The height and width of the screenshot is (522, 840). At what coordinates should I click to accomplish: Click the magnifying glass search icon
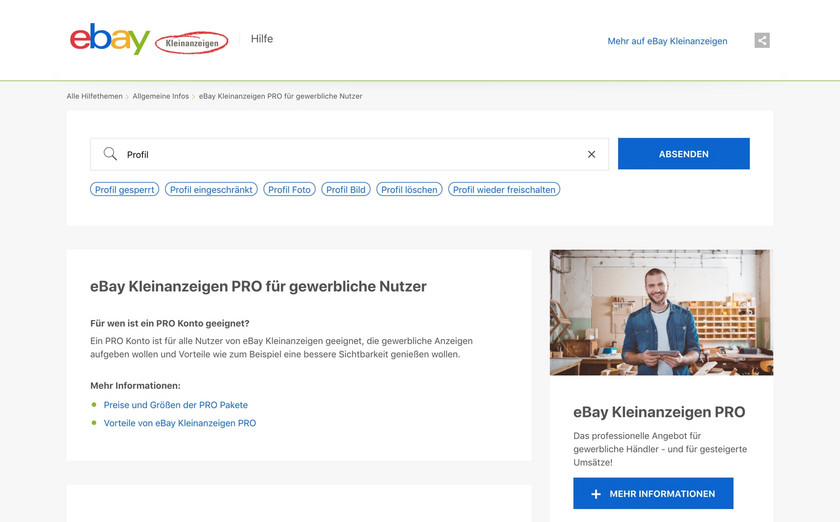[110, 154]
